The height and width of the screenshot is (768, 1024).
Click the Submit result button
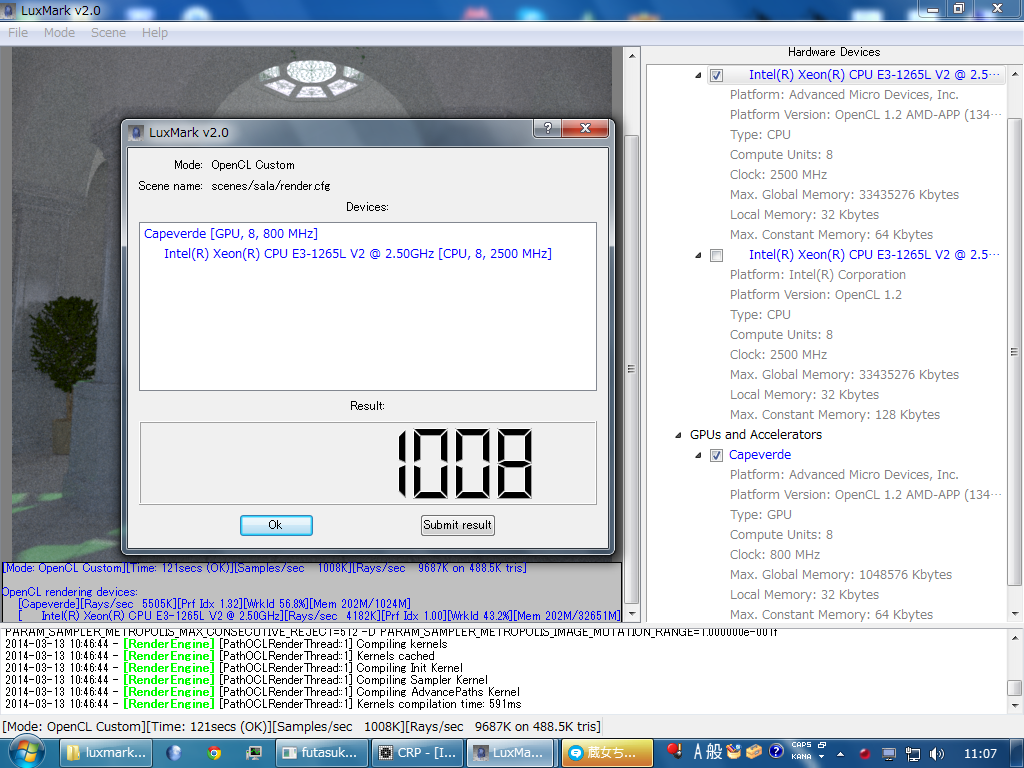(458, 525)
